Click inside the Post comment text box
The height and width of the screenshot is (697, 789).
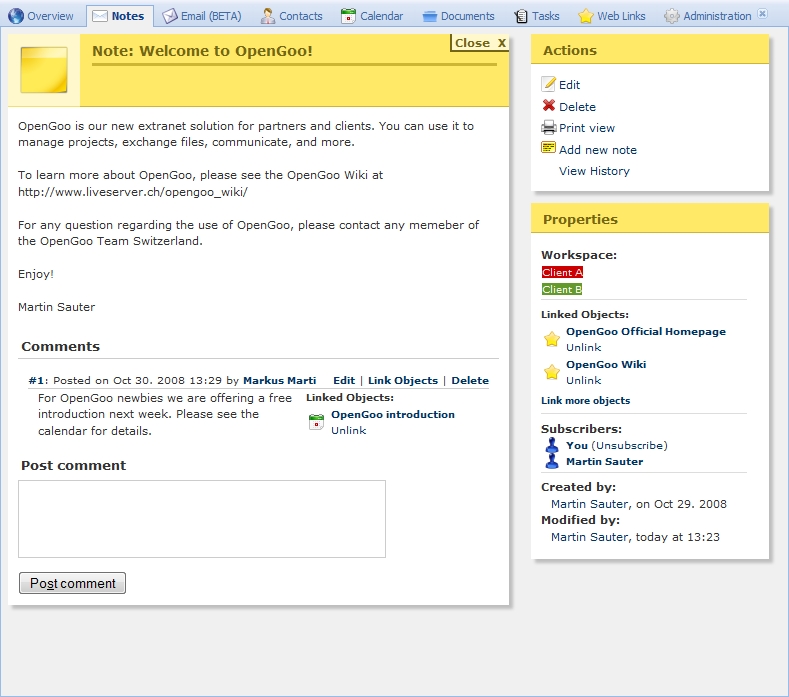point(202,519)
